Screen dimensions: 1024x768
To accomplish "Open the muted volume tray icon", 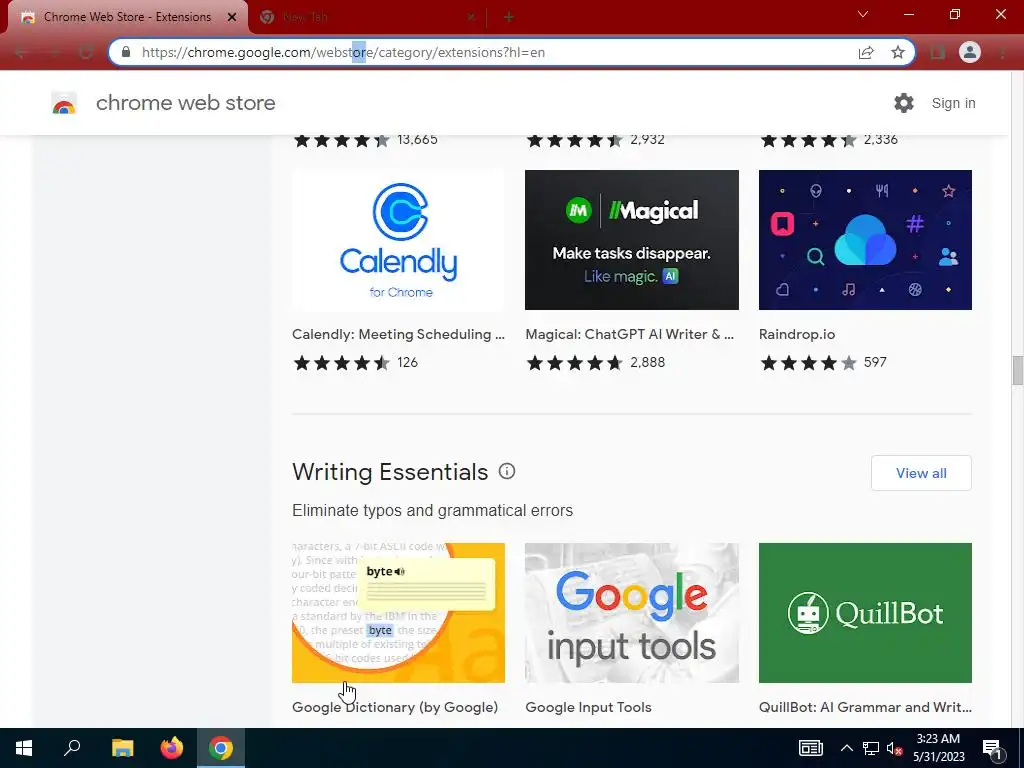I will pyautogui.click(x=895, y=748).
